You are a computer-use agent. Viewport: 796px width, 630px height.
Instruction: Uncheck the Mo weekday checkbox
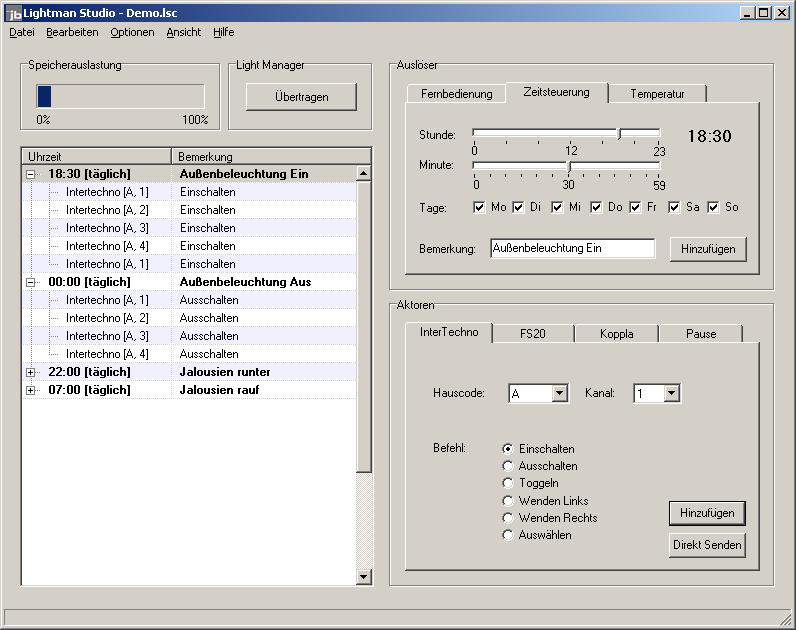click(x=480, y=207)
